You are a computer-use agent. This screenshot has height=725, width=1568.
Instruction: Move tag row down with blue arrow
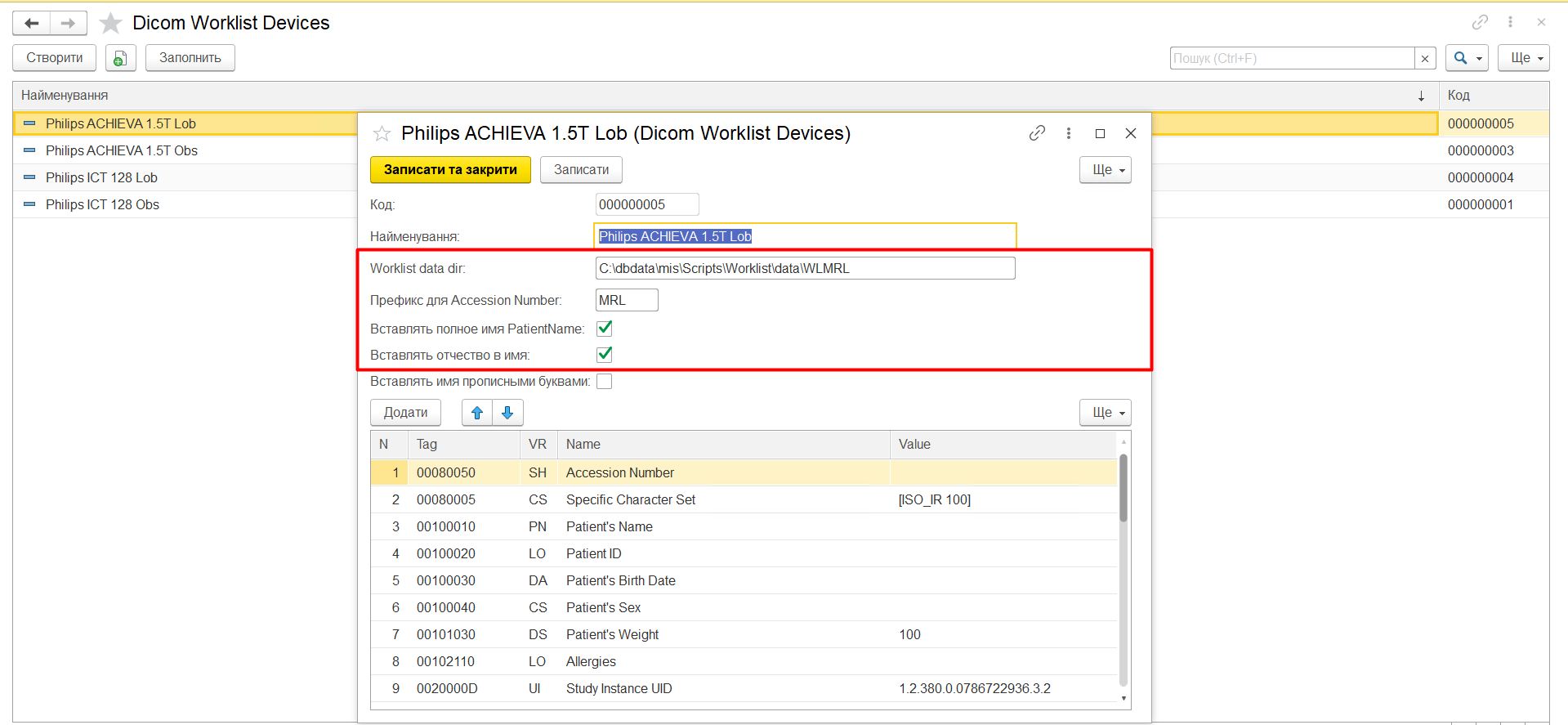pos(507,413)
